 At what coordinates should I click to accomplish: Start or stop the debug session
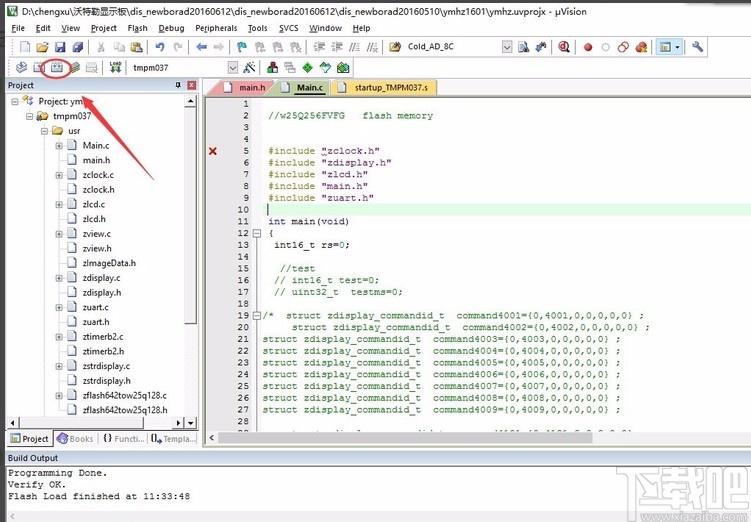click(x=564, y=47)
